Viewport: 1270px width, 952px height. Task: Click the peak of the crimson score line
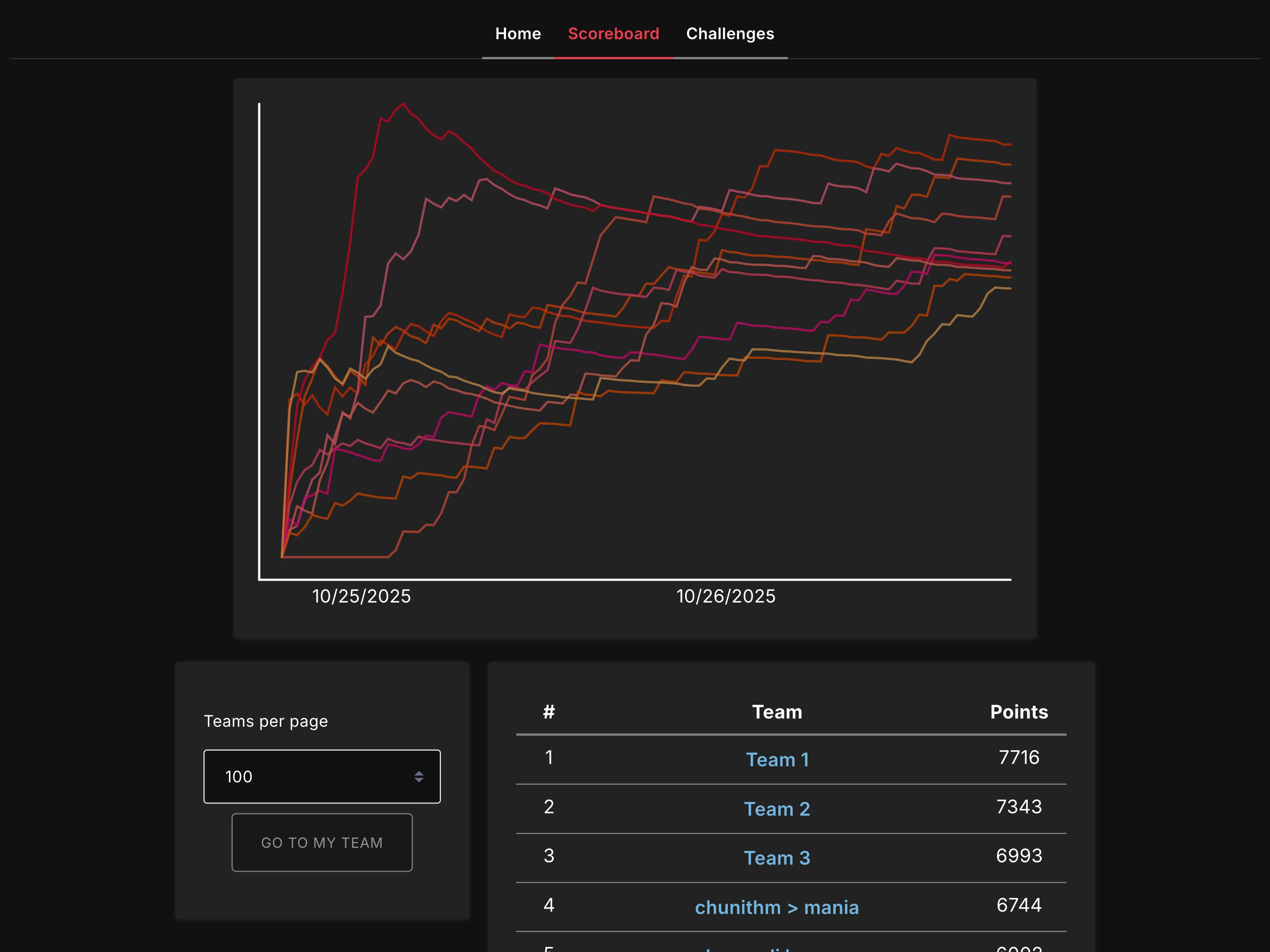(403, 105)
